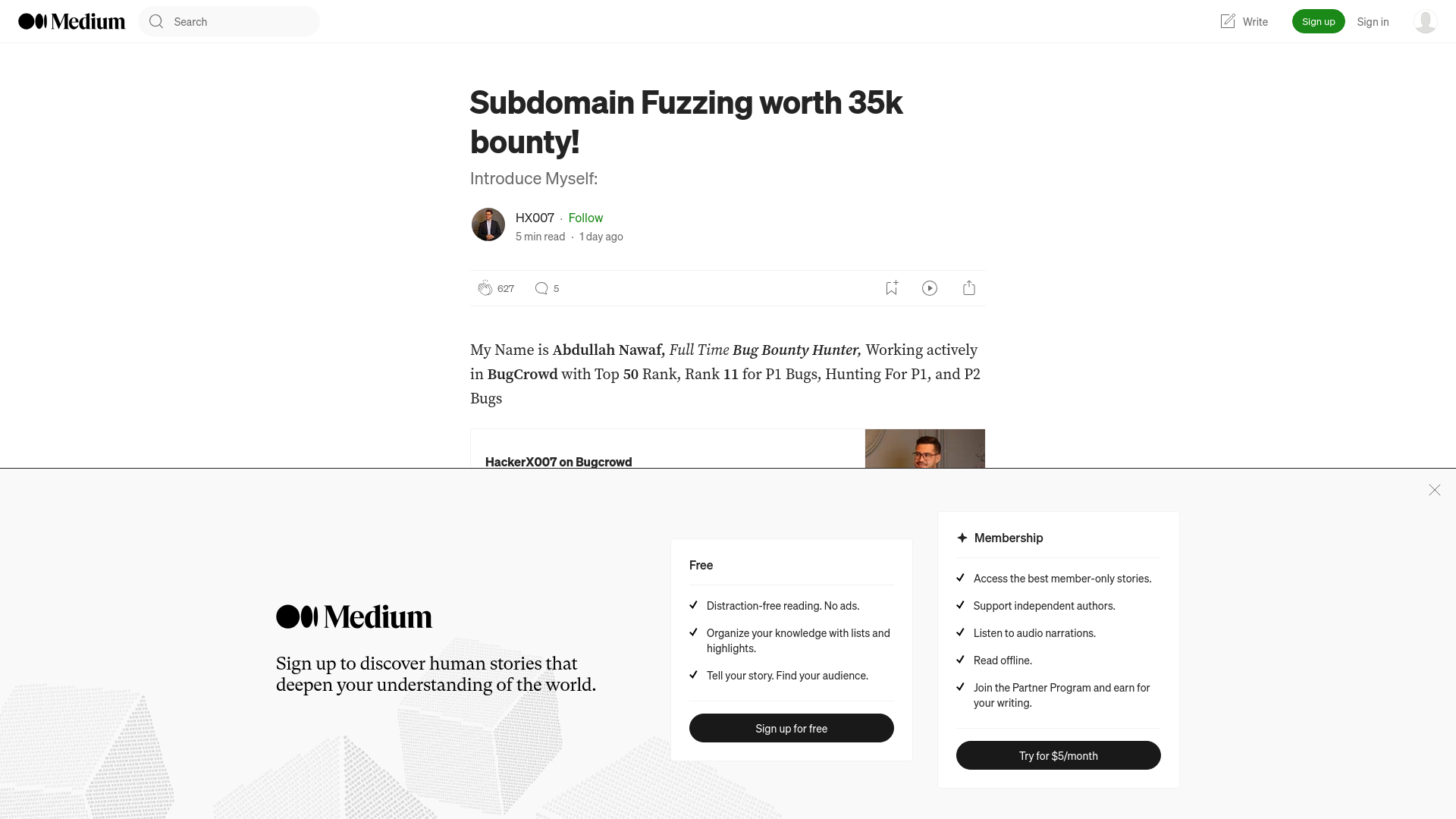Screen dimensions: 1456x819
Task: Click the Try for $5/month membership button
Action: tap(1058, 755)
